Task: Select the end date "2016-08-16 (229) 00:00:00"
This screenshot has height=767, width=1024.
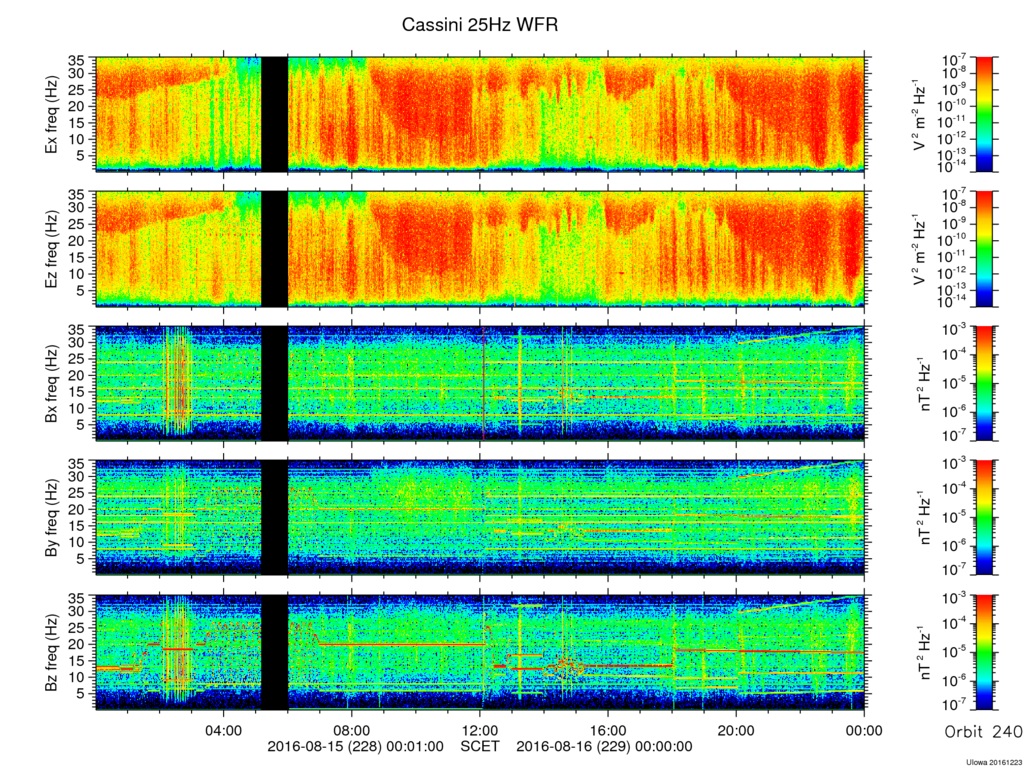Action: pyautogui.click(x=605, y=746)
